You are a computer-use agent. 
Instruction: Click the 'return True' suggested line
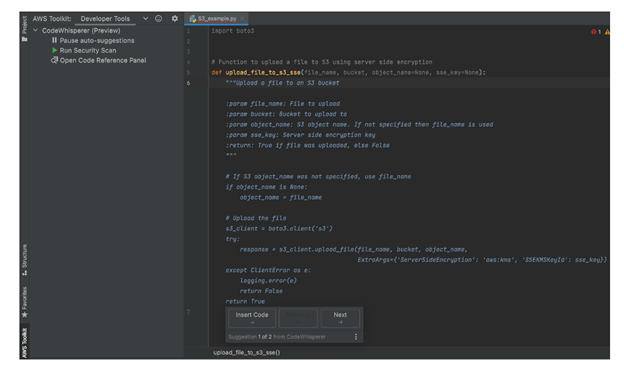pos(245,301)
